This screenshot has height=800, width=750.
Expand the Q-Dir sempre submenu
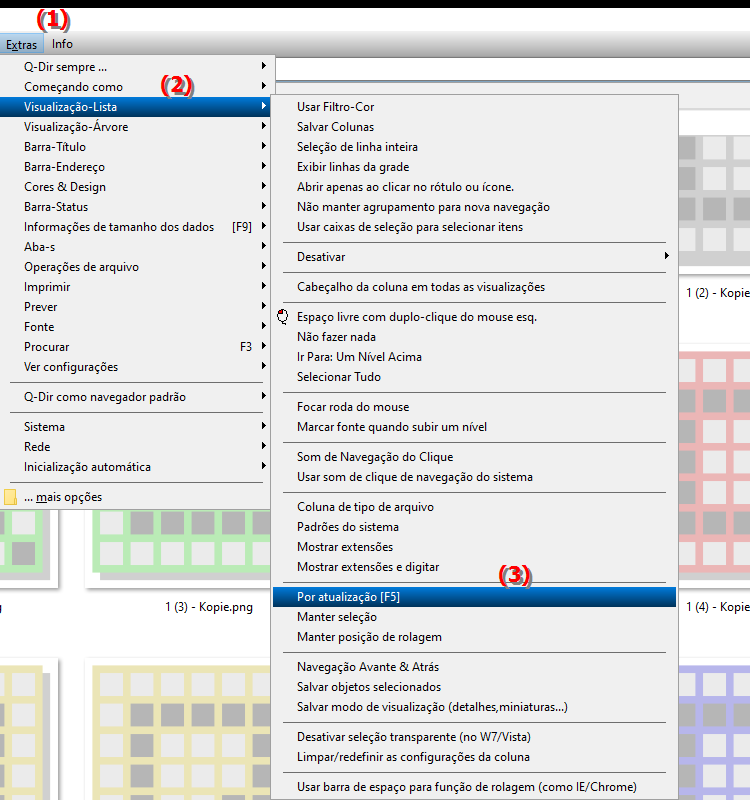pos(135,67)
